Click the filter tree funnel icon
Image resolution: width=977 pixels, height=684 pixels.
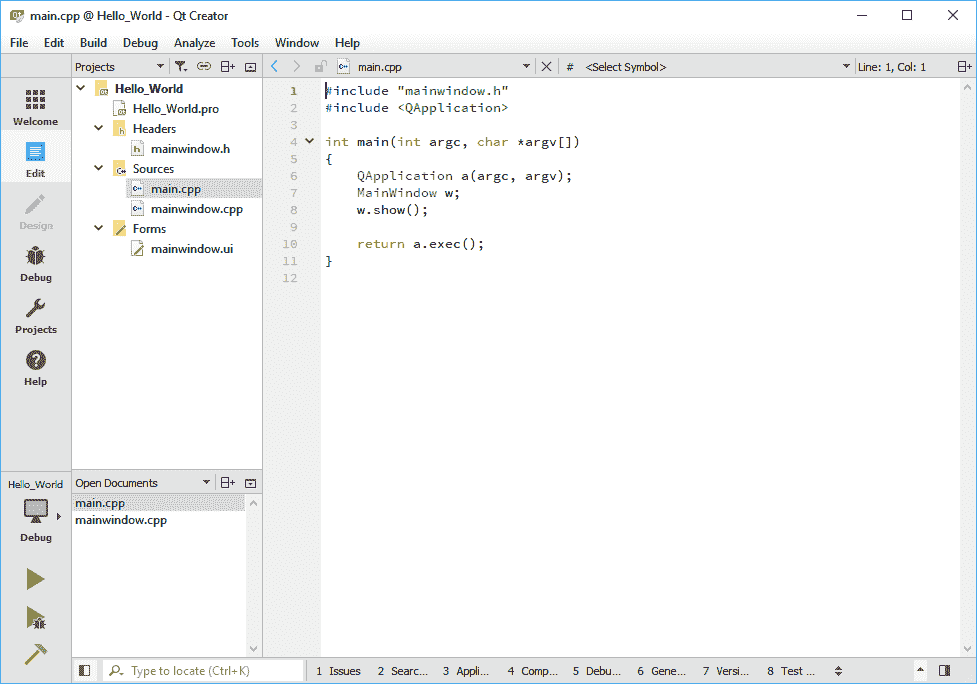[179, 67]
